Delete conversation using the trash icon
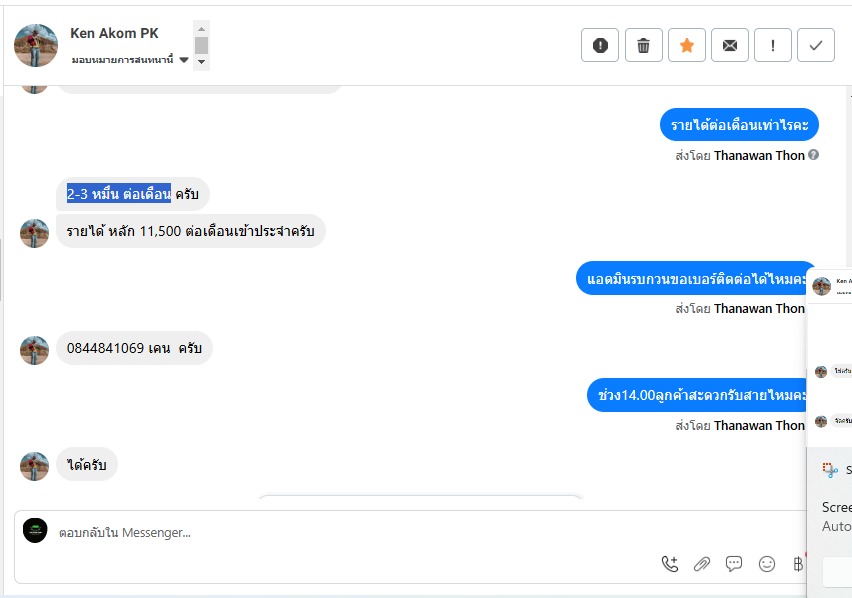The height and width of the screenshot is (598, 852). (x=643, y=45)
